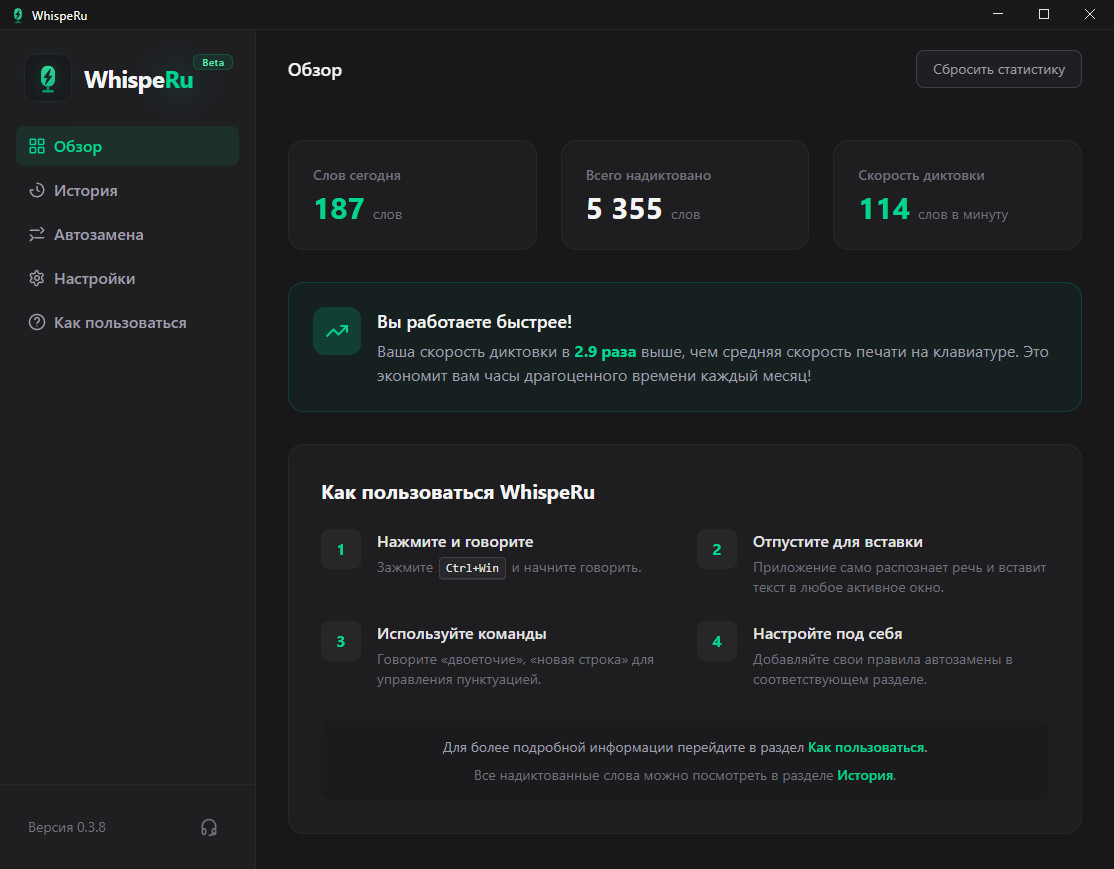1114x869 pixels.
Task: Click the Как пользоваться WhispeRu heading
Action: [x=458, y=492]
